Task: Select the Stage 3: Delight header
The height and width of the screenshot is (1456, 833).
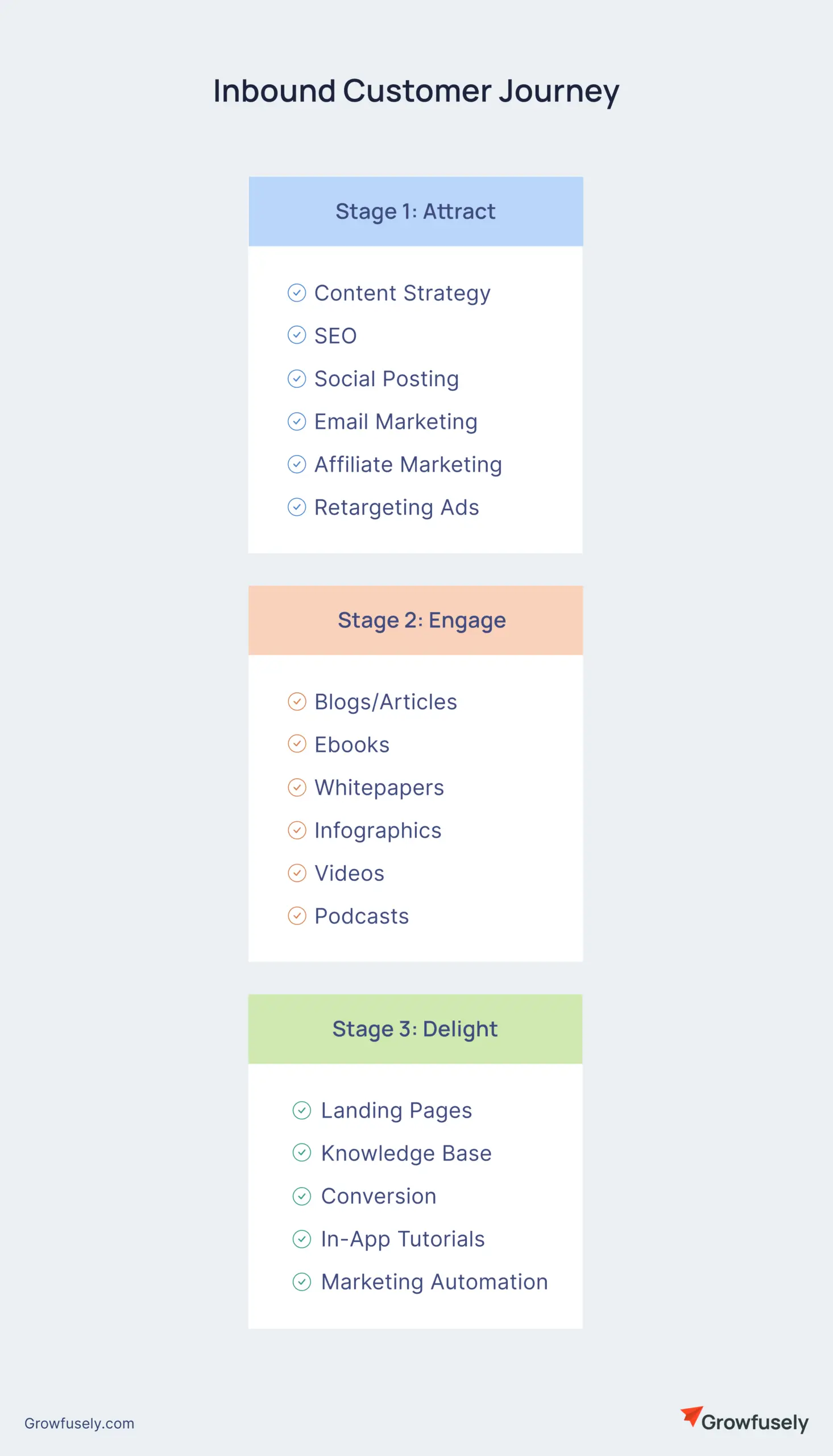Action: pyautogui.click(x=415, y=1029)
